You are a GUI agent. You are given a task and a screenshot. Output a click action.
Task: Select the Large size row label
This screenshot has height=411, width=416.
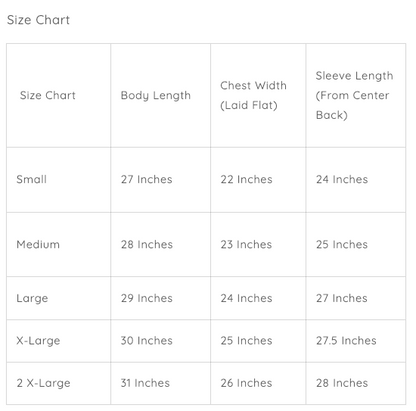click(32, 298)
